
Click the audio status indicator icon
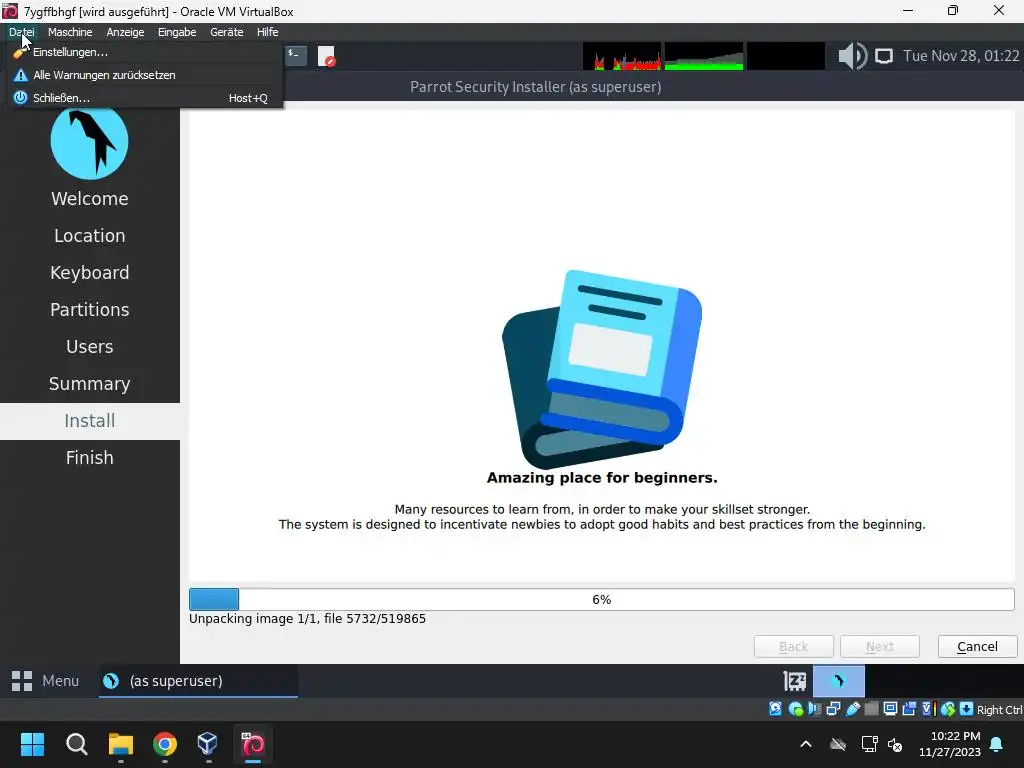coord(814,709)
